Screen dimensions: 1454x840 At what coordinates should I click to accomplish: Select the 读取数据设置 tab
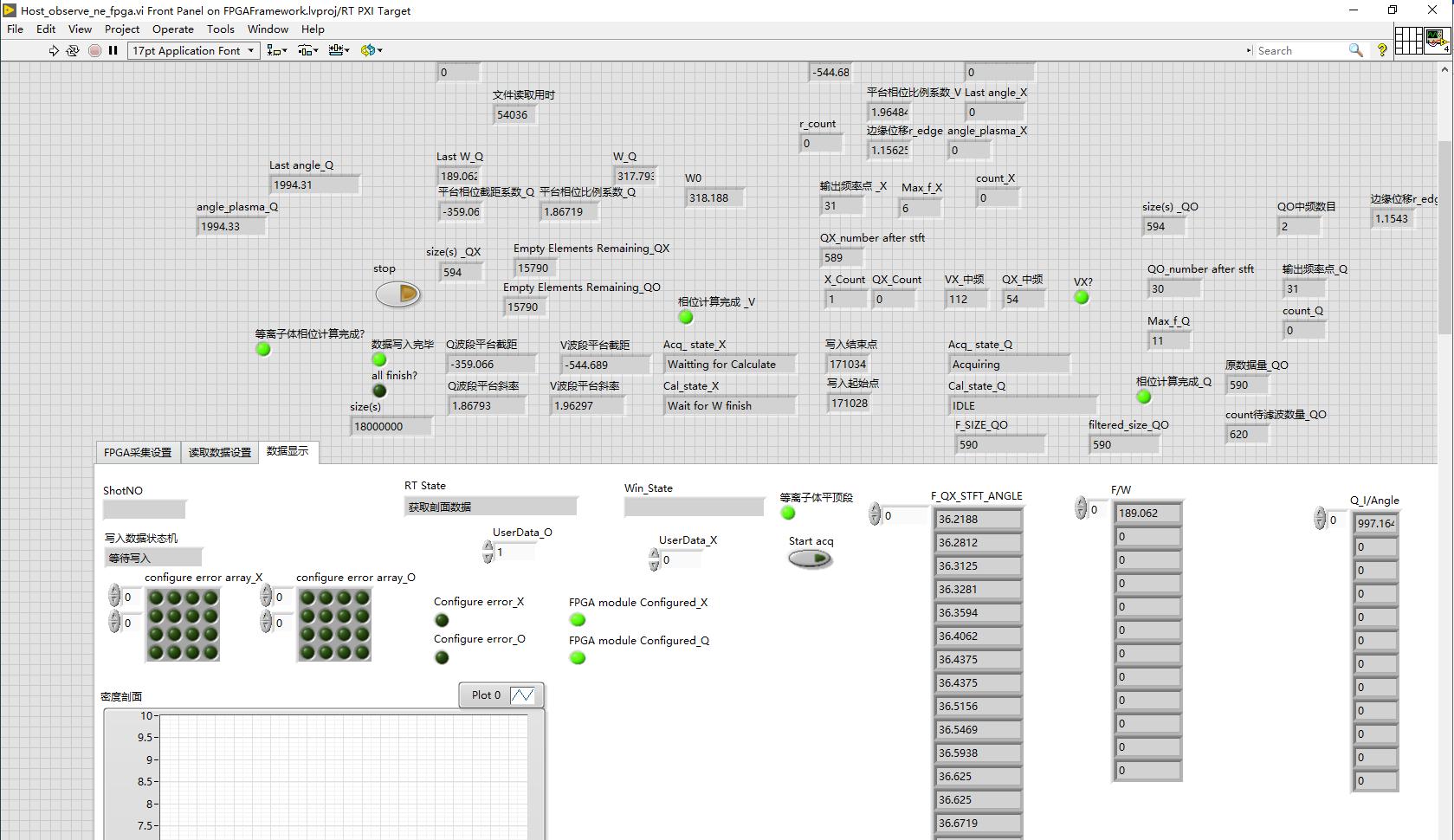[x=220, y=452]
